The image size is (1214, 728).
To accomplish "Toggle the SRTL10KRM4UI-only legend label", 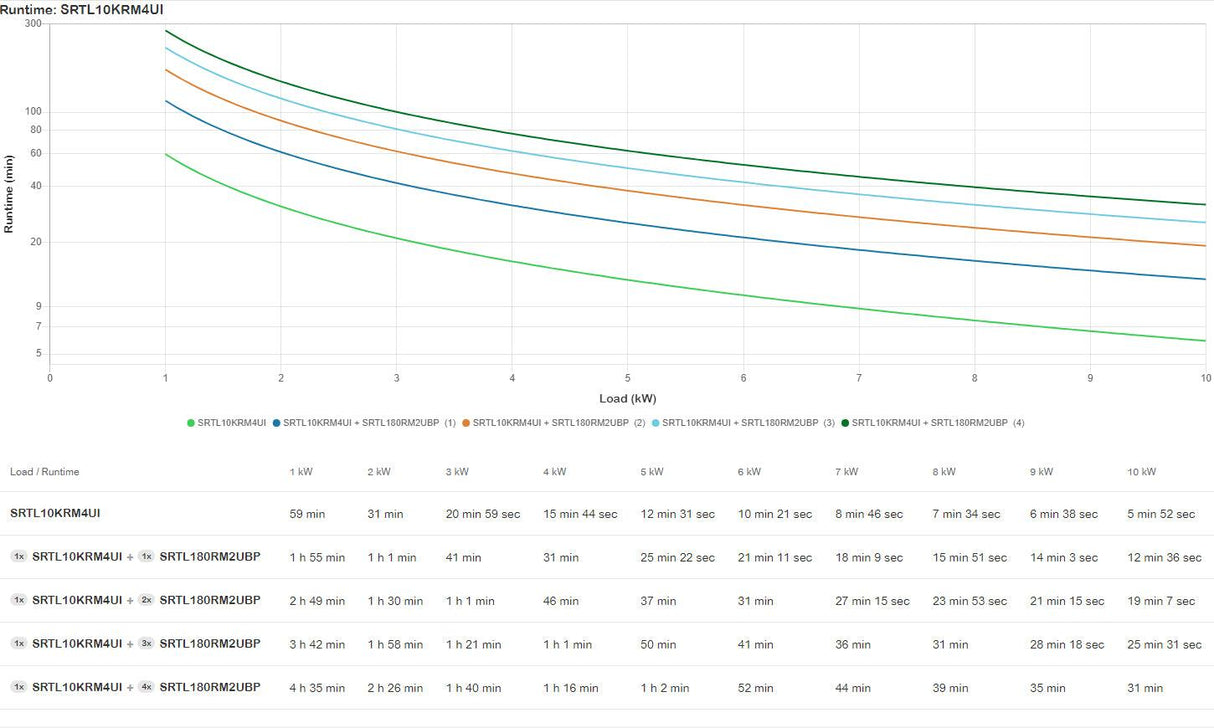I will (232, 423).
